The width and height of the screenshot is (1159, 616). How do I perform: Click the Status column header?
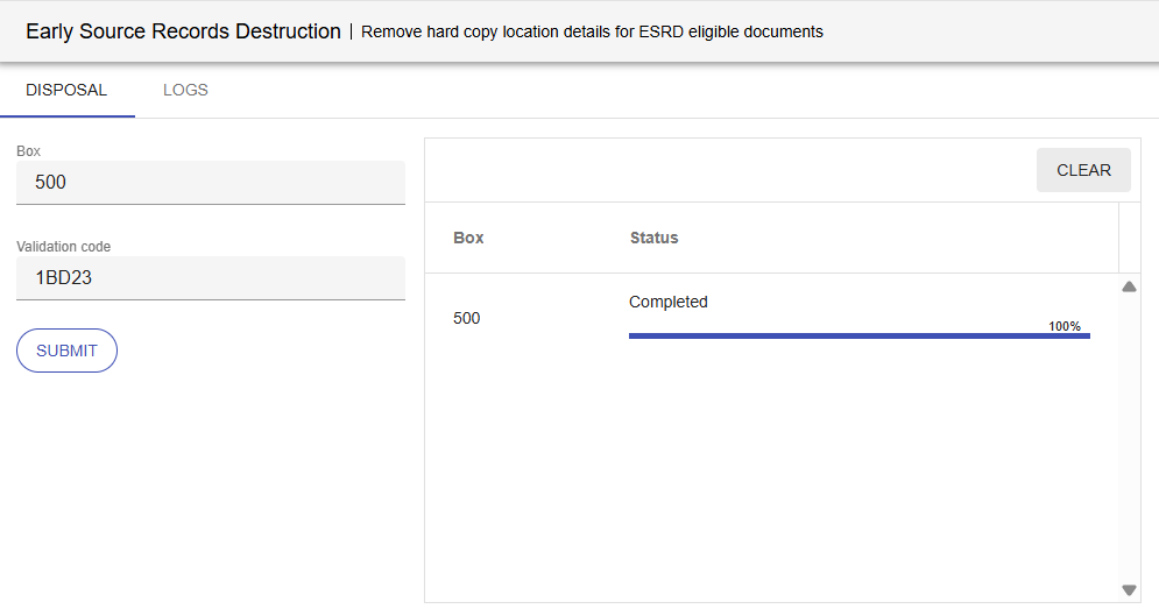[x=654, y=238]
